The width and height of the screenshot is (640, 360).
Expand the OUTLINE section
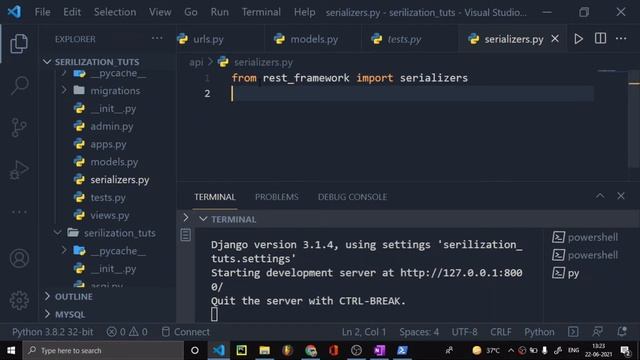click(68, 296)
